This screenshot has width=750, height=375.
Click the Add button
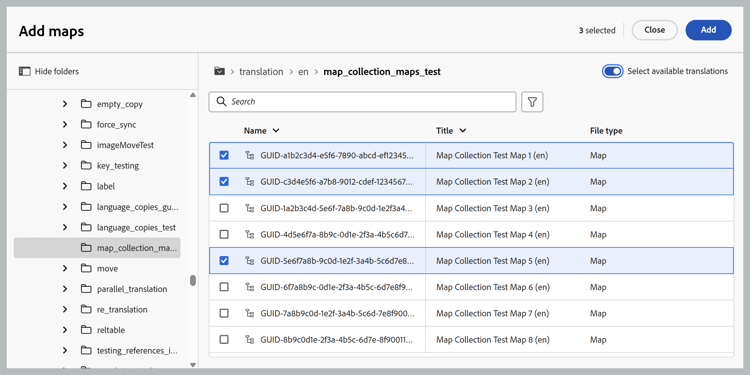[708, 30]
